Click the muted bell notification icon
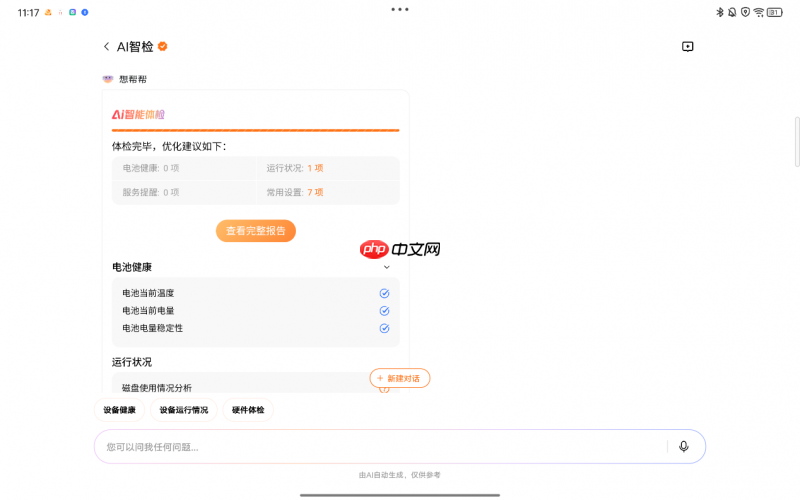This screenshot has width=800, height=500. pyautogui.click(x=732, y=12)
